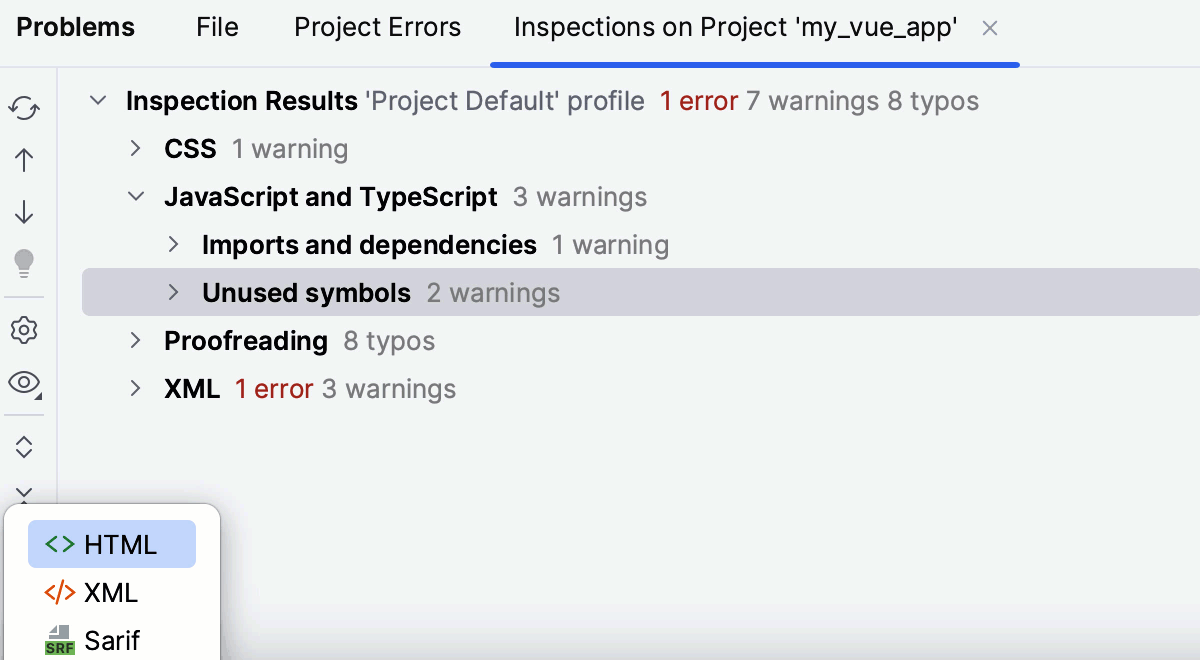Expand the CSS warnings group

(x=136, y=148)
